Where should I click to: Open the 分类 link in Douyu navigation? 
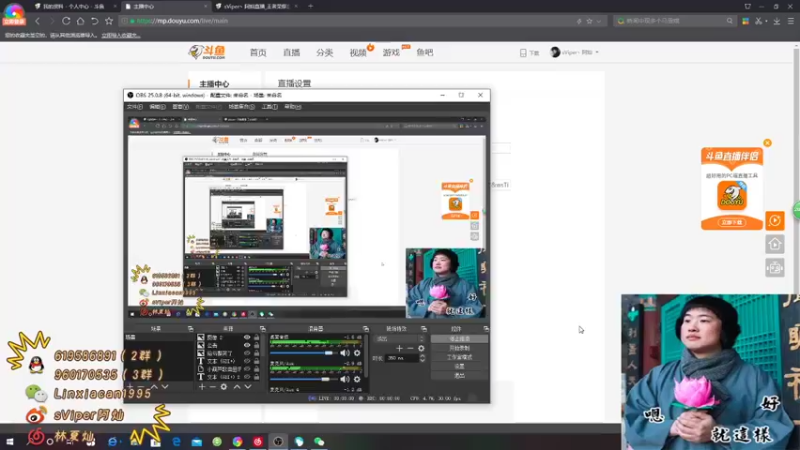324,53
